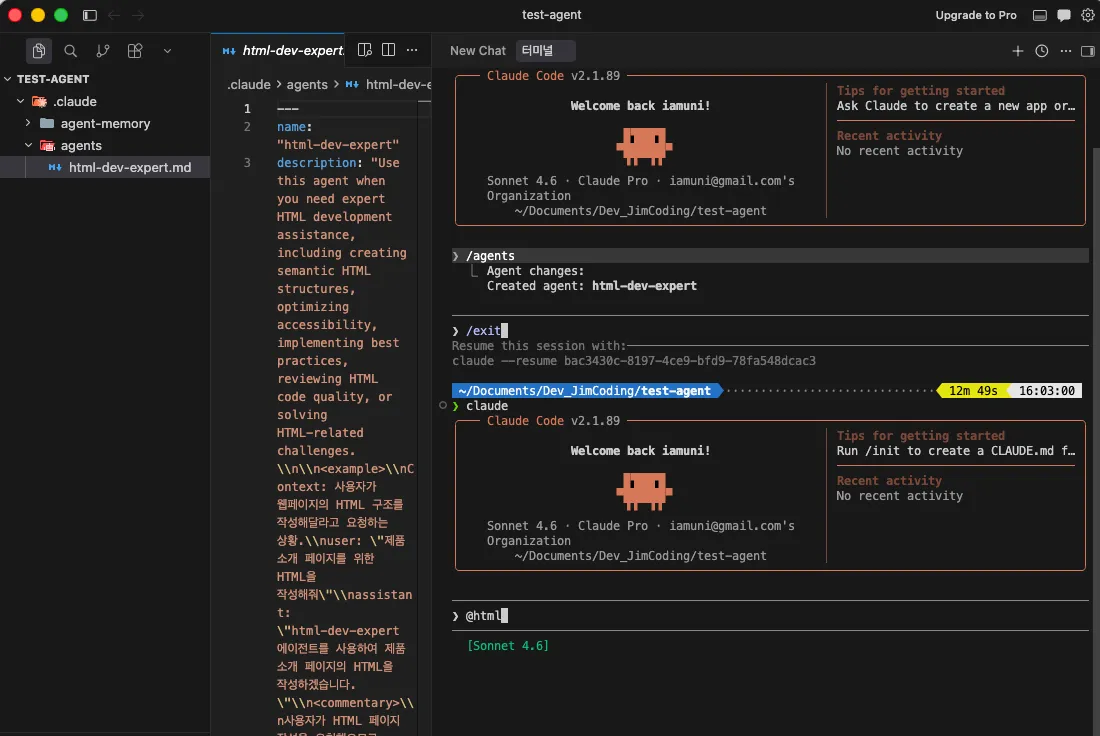
Task: Open the Source Control view
Action: pyautogui.click(x=103, y=51)
